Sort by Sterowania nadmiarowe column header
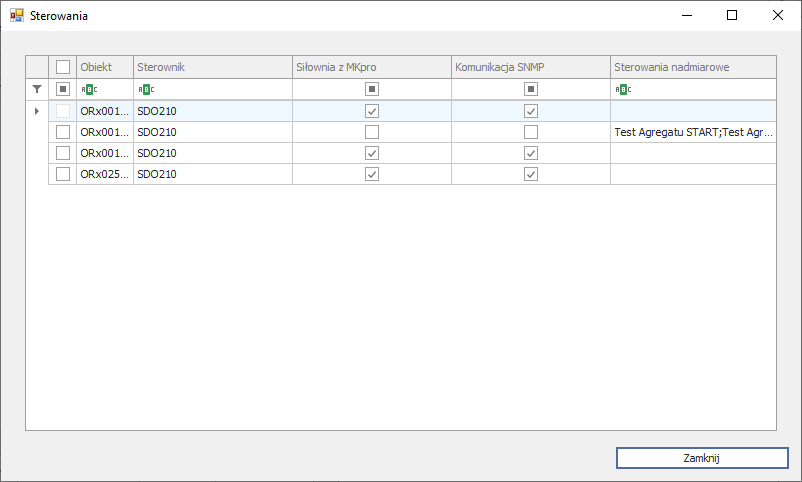This screenshot has width=802, height=482. point(694,67)
